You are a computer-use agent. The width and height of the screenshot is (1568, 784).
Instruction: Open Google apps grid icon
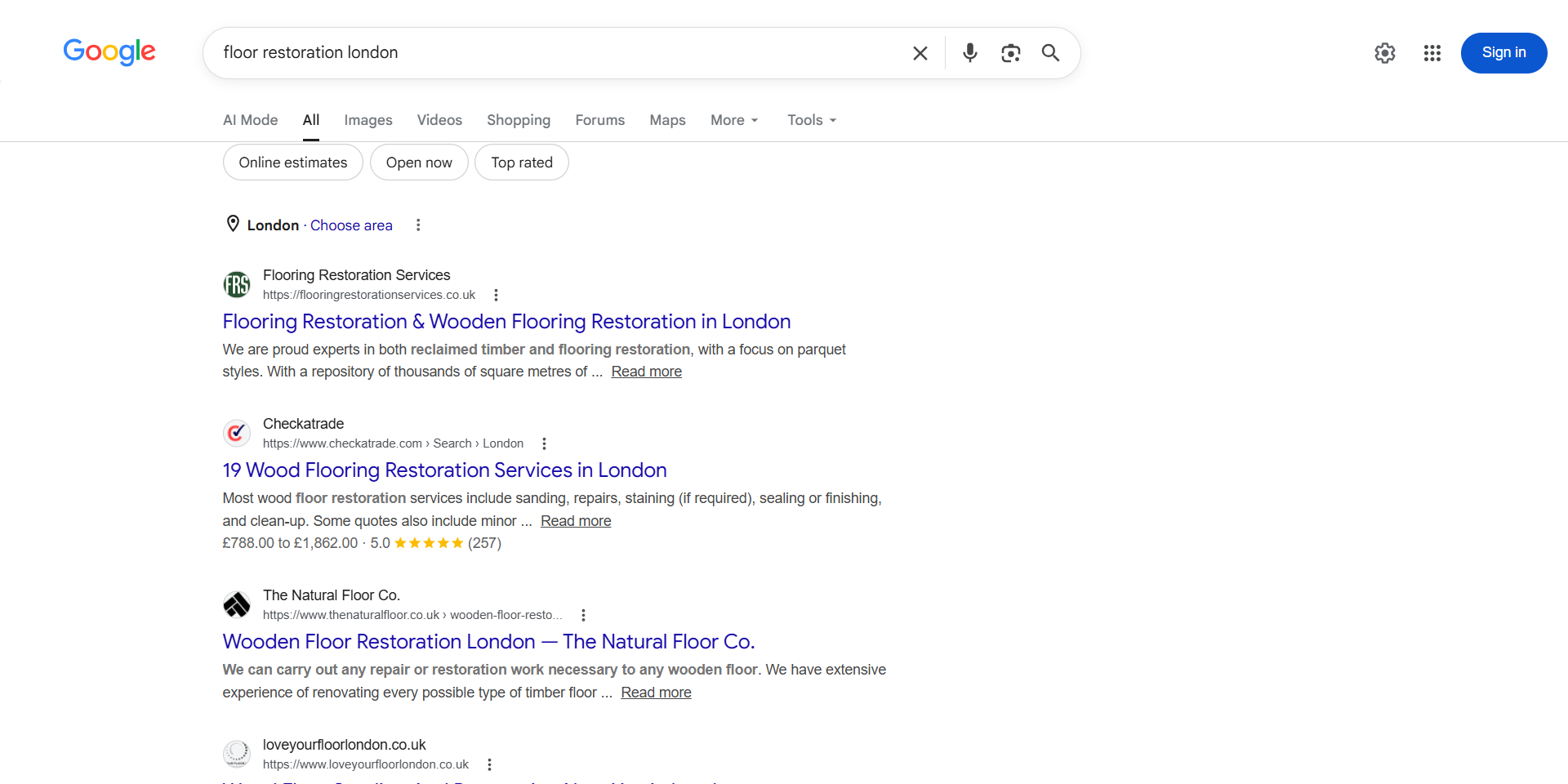coord(1432,53)
